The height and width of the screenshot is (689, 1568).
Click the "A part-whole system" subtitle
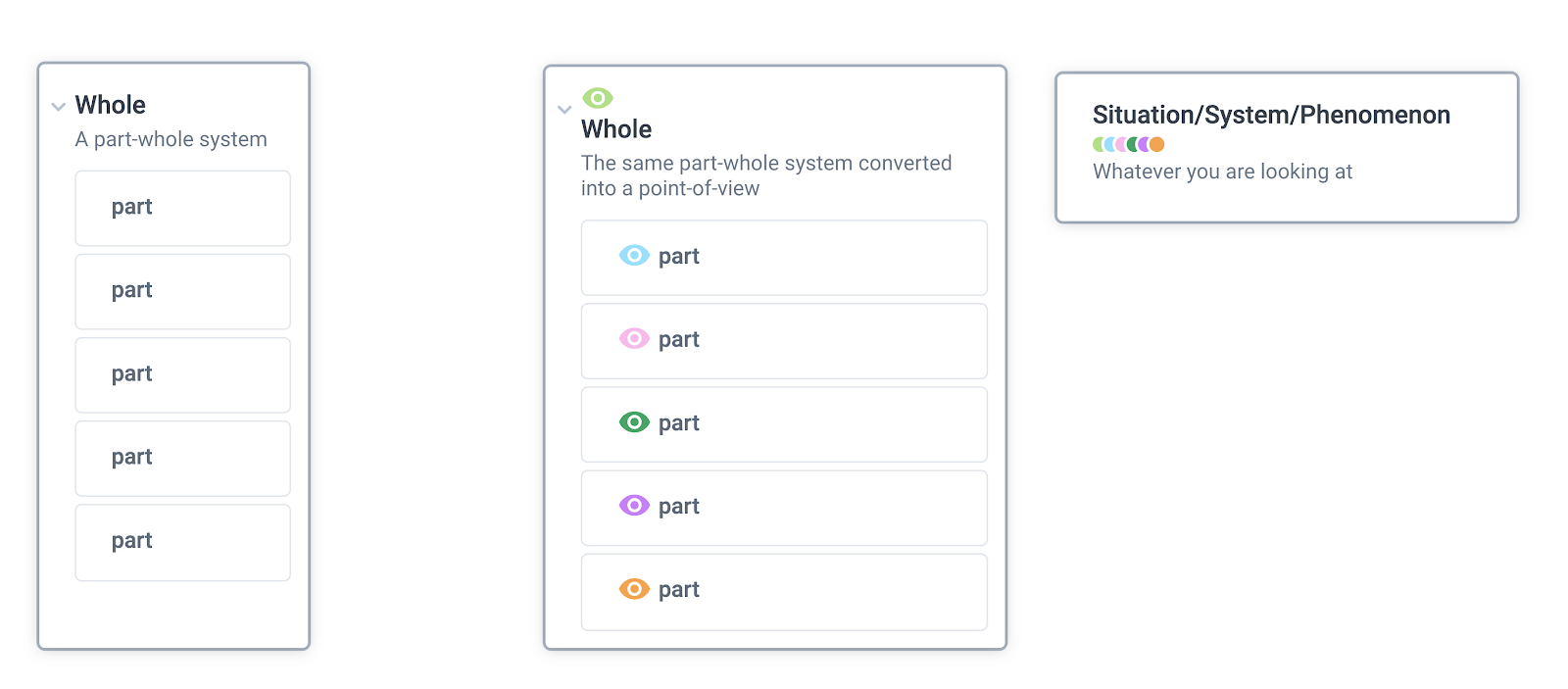pos(171,139)
